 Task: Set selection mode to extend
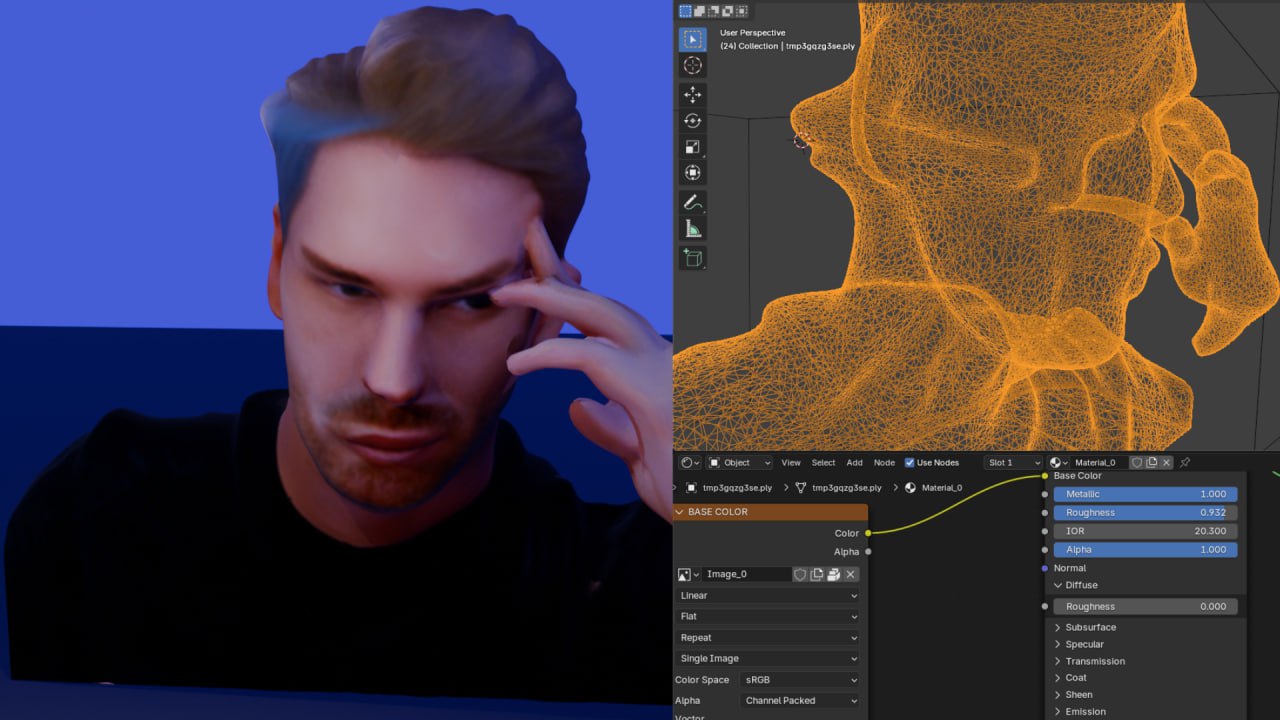(x=700, y=11)
